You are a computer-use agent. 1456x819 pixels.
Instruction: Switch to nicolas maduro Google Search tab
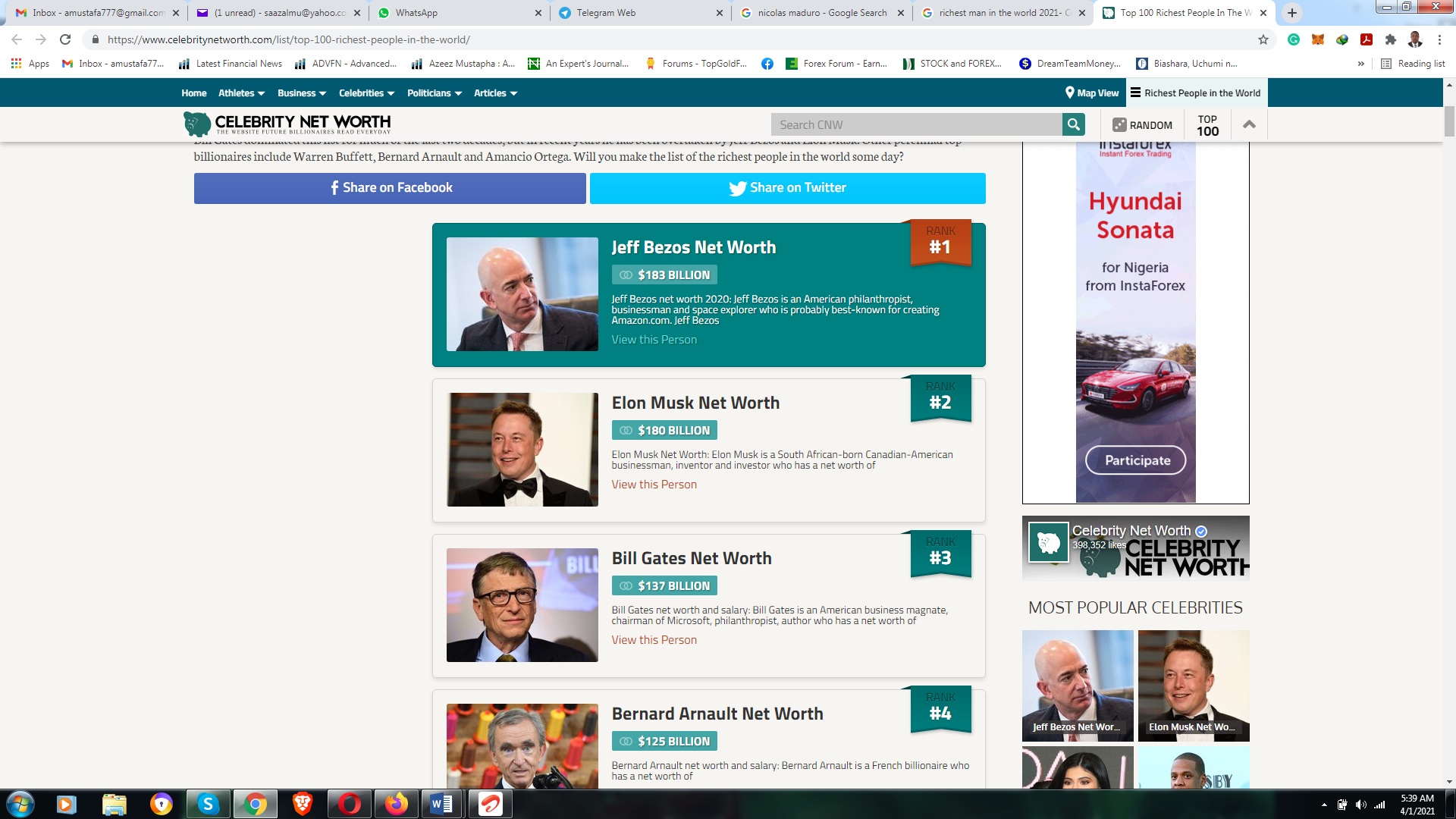point(822,13)
